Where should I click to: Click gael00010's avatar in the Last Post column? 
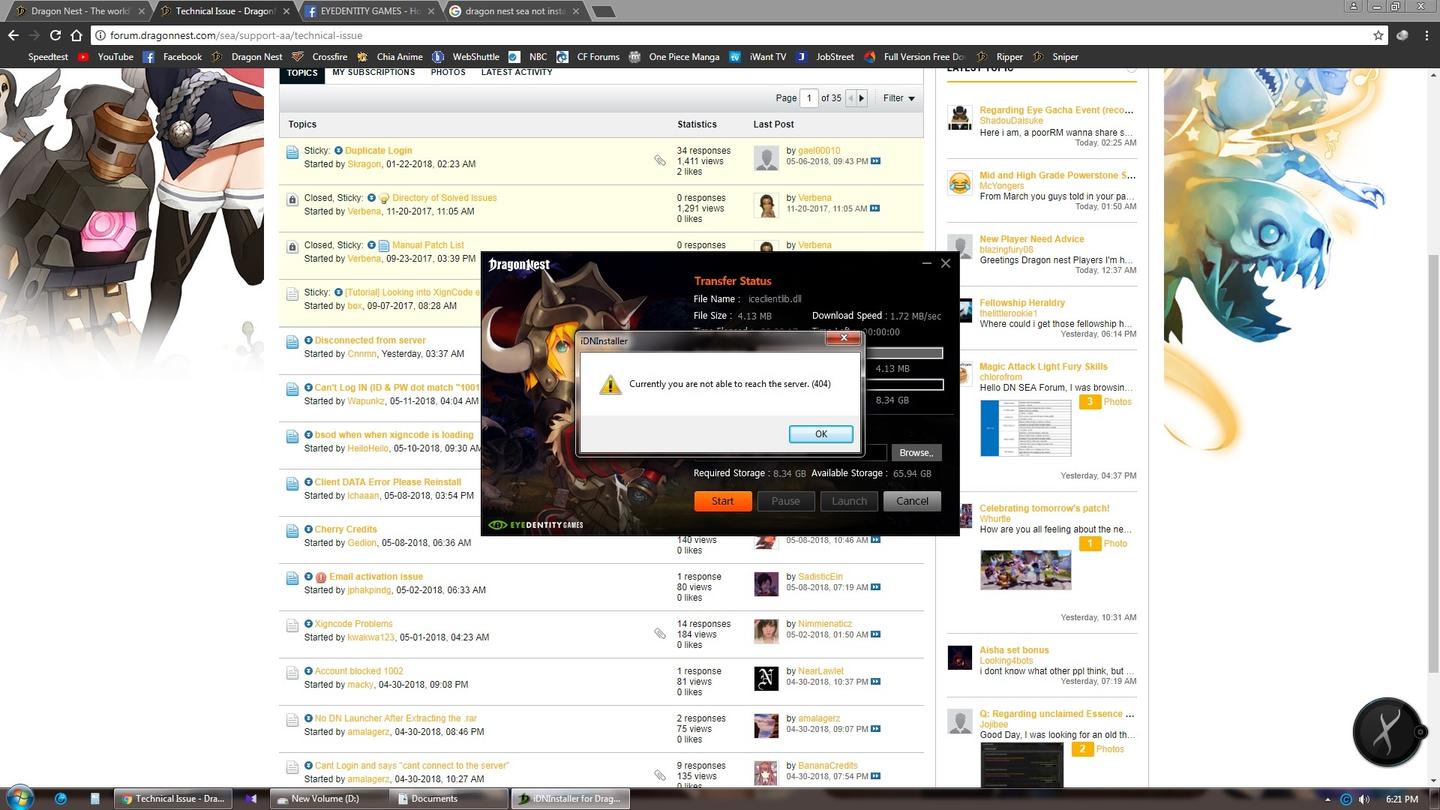766,157
